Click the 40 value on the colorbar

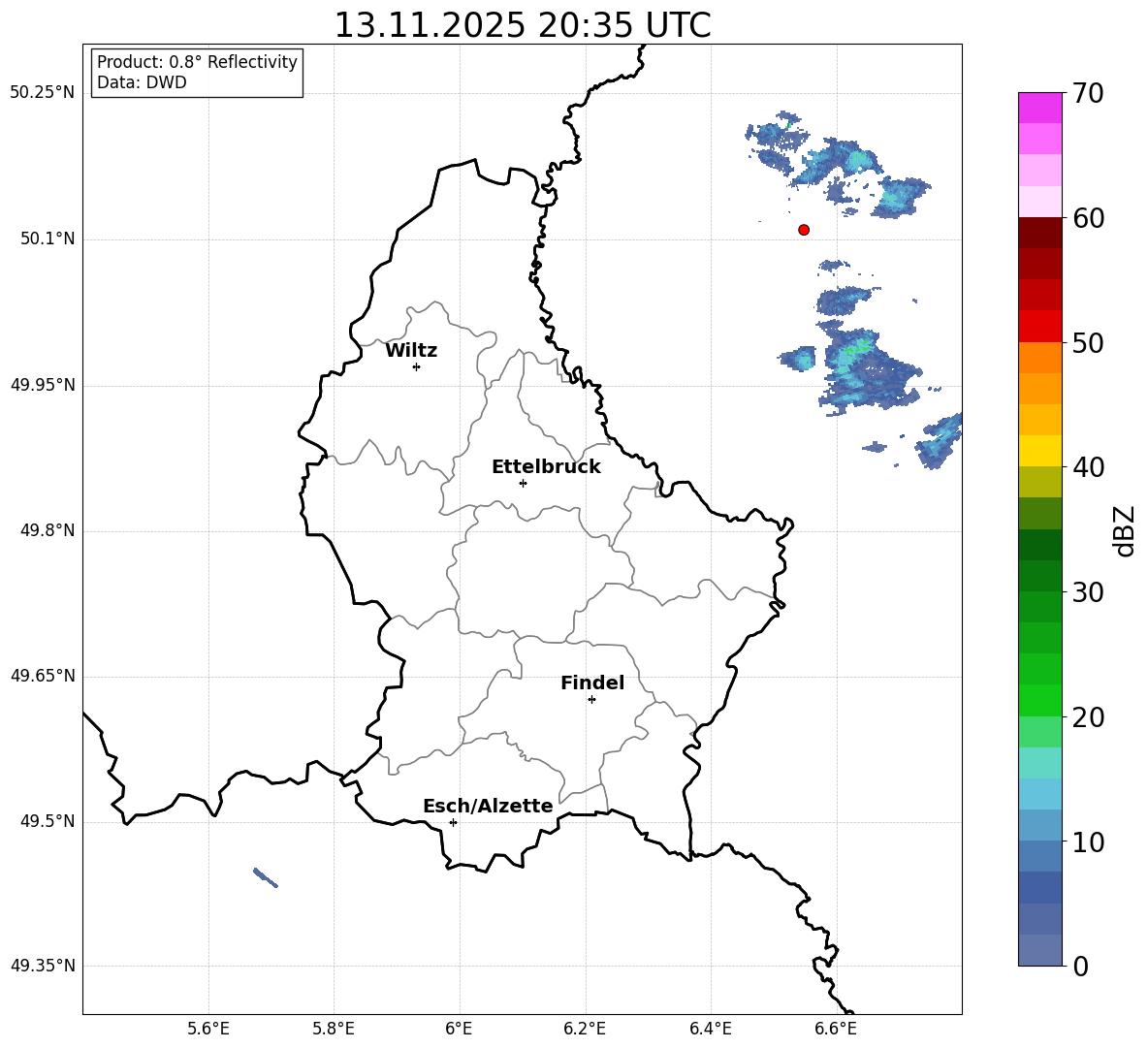(x=1088, y=467)
